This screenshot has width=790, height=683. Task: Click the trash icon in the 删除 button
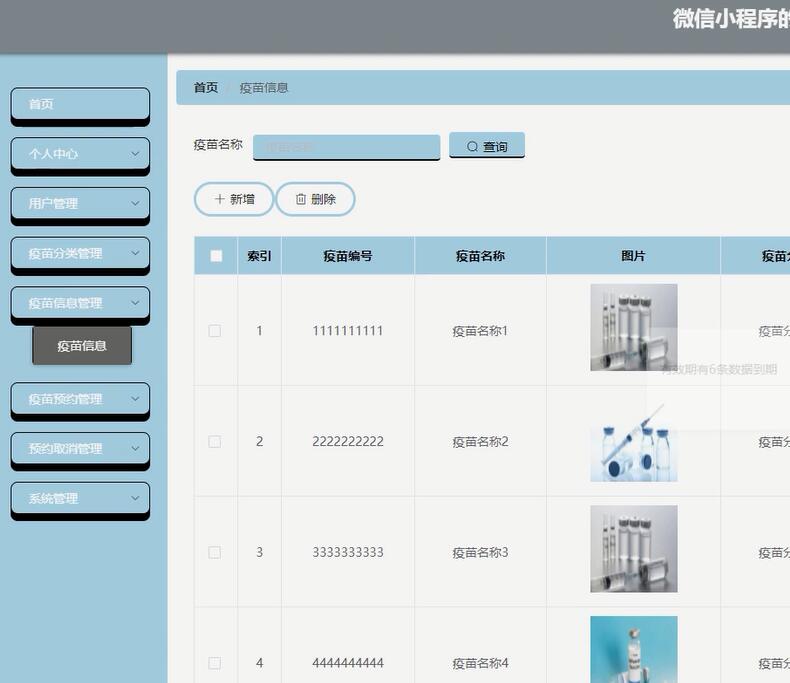[301, 199]
